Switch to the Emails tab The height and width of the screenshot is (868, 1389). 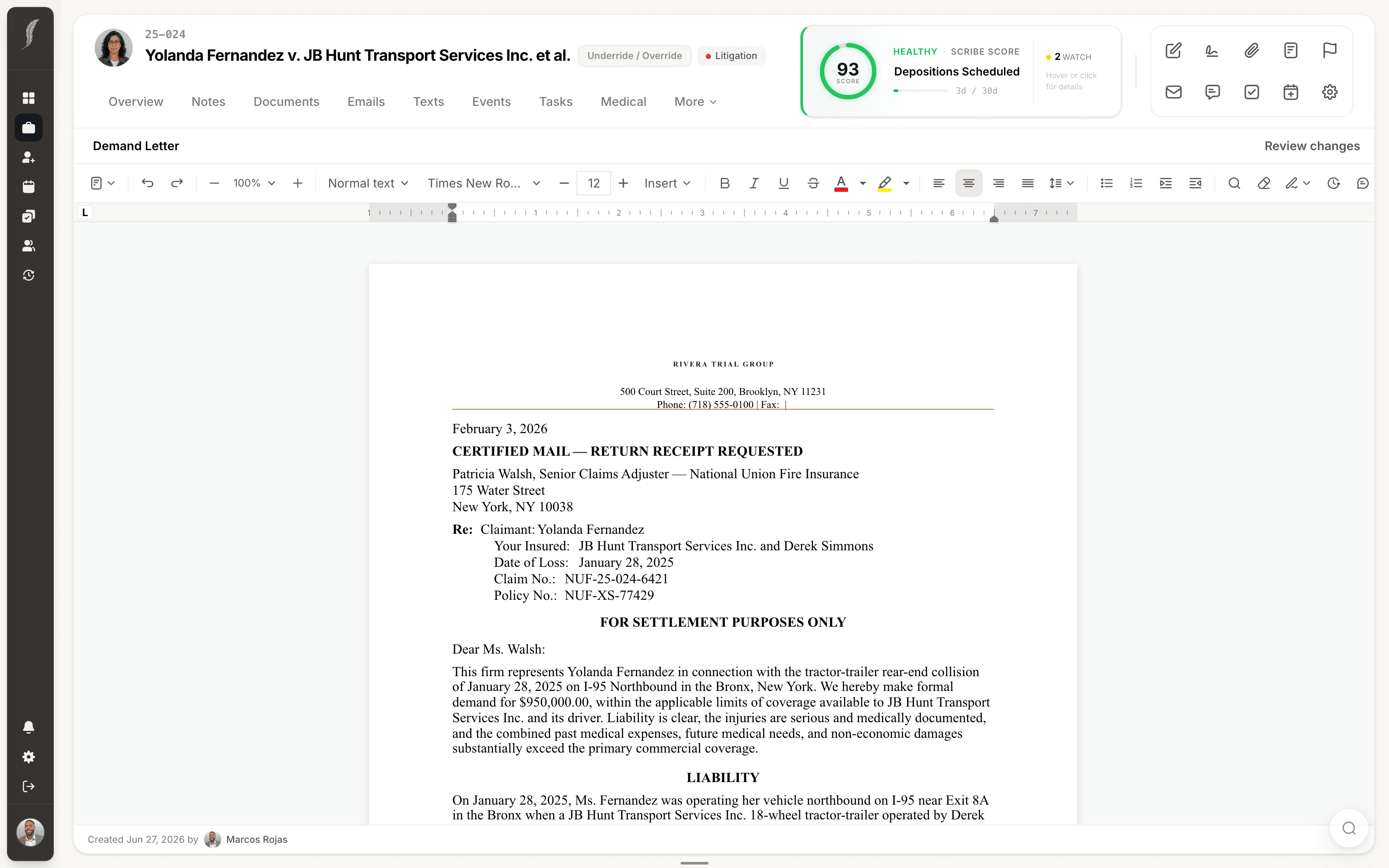(366, 102)
